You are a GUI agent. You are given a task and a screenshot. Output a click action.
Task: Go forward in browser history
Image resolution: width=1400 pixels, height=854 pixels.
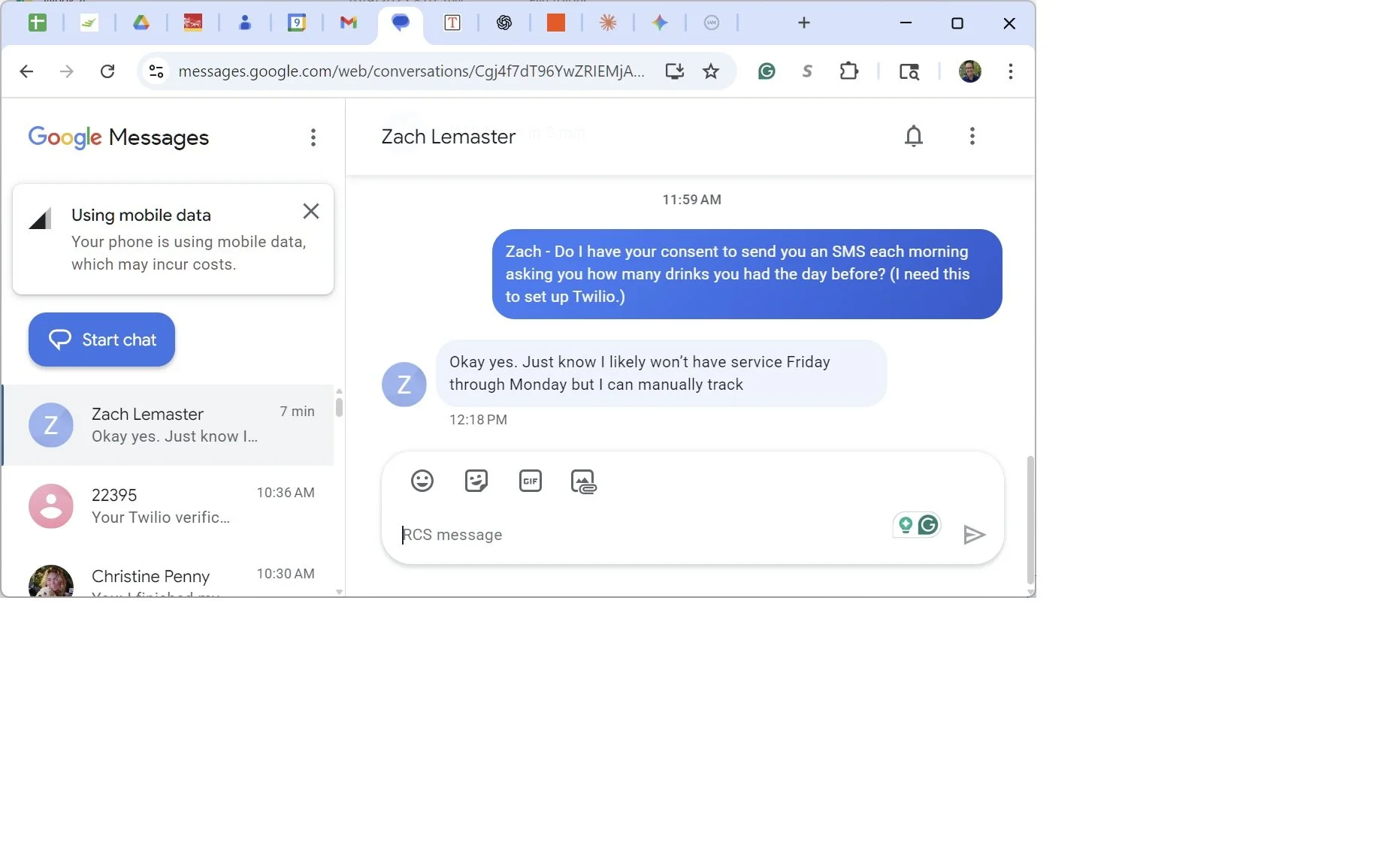tap(67, 71)
